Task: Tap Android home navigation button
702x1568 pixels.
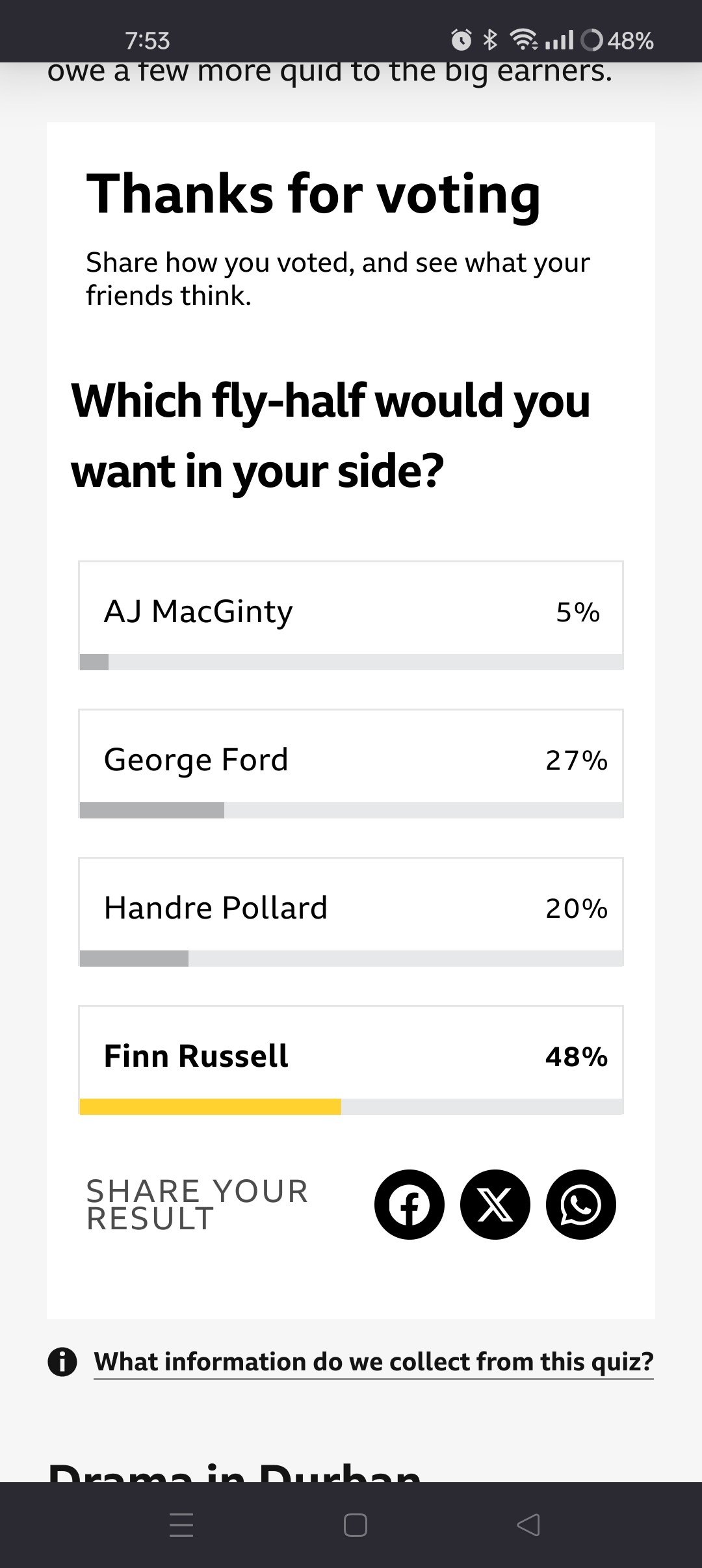Action: point(355,1524)
